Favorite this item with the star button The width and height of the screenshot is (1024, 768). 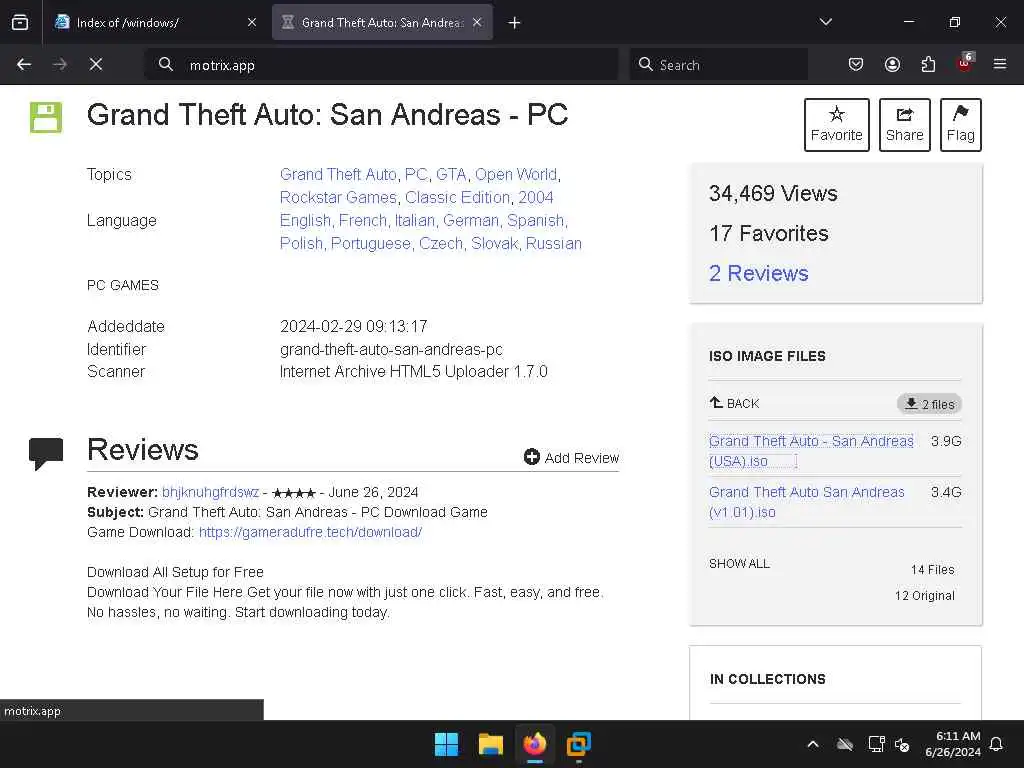coord(837,125)
